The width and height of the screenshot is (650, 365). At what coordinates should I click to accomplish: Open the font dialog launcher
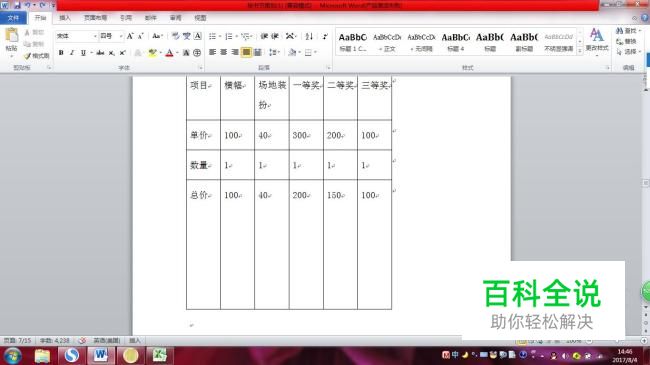(x=201, y=68)
